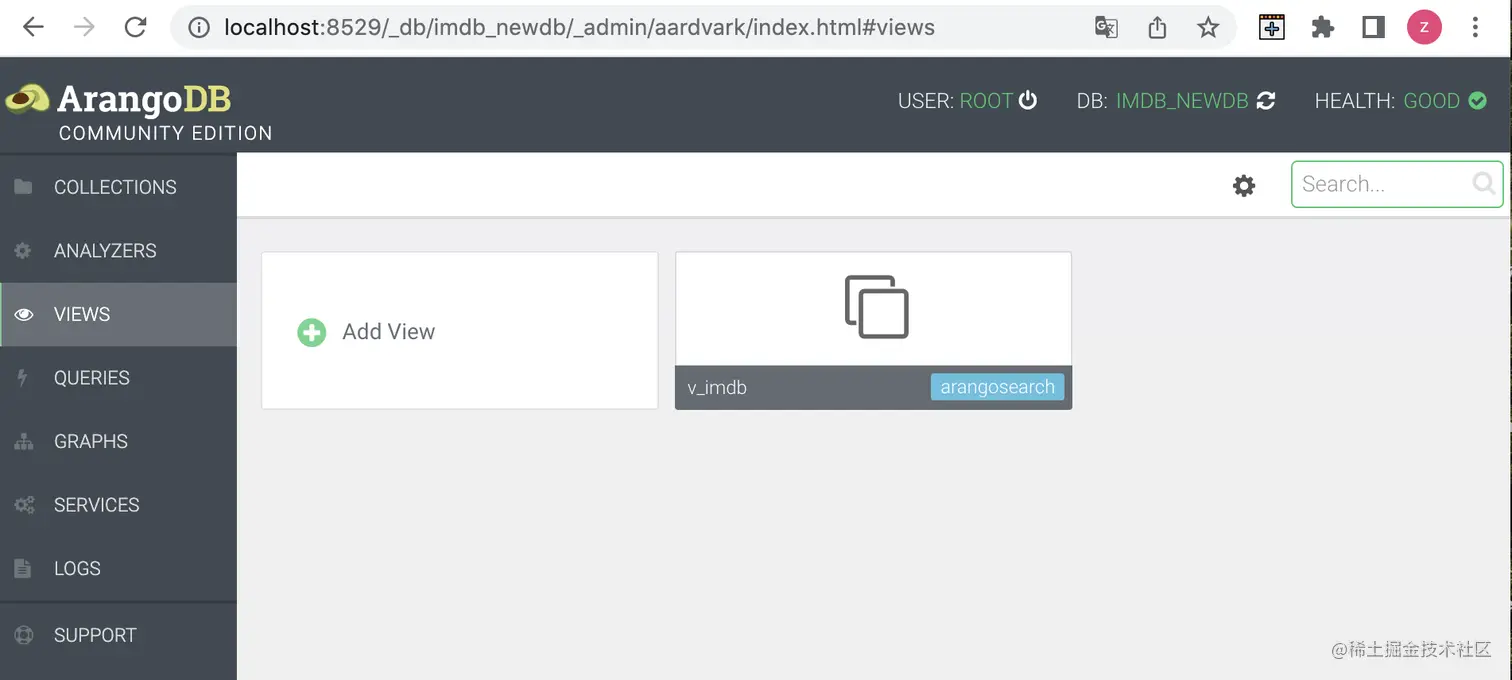
Task: Click the site info icon in address bar
Action: coord(199,28)
